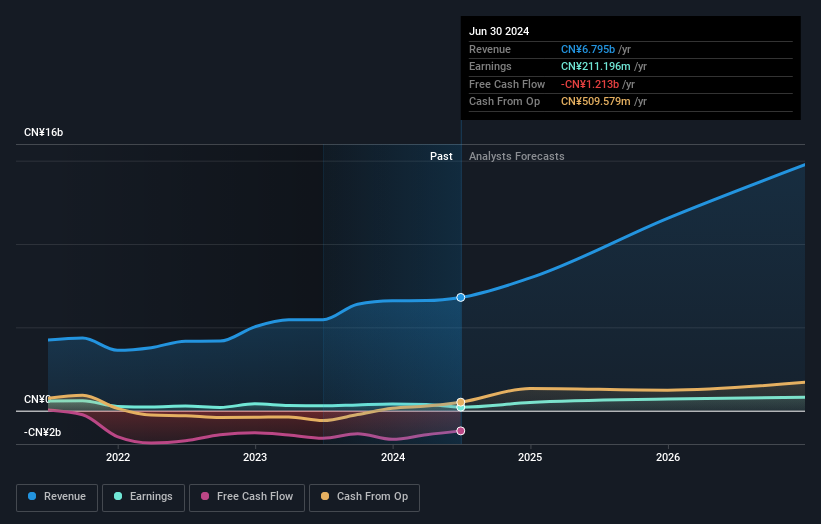Click the orange Cash From Op data point
The height and width of the screenshot is (524, 821).
click(x=461, y=402)
